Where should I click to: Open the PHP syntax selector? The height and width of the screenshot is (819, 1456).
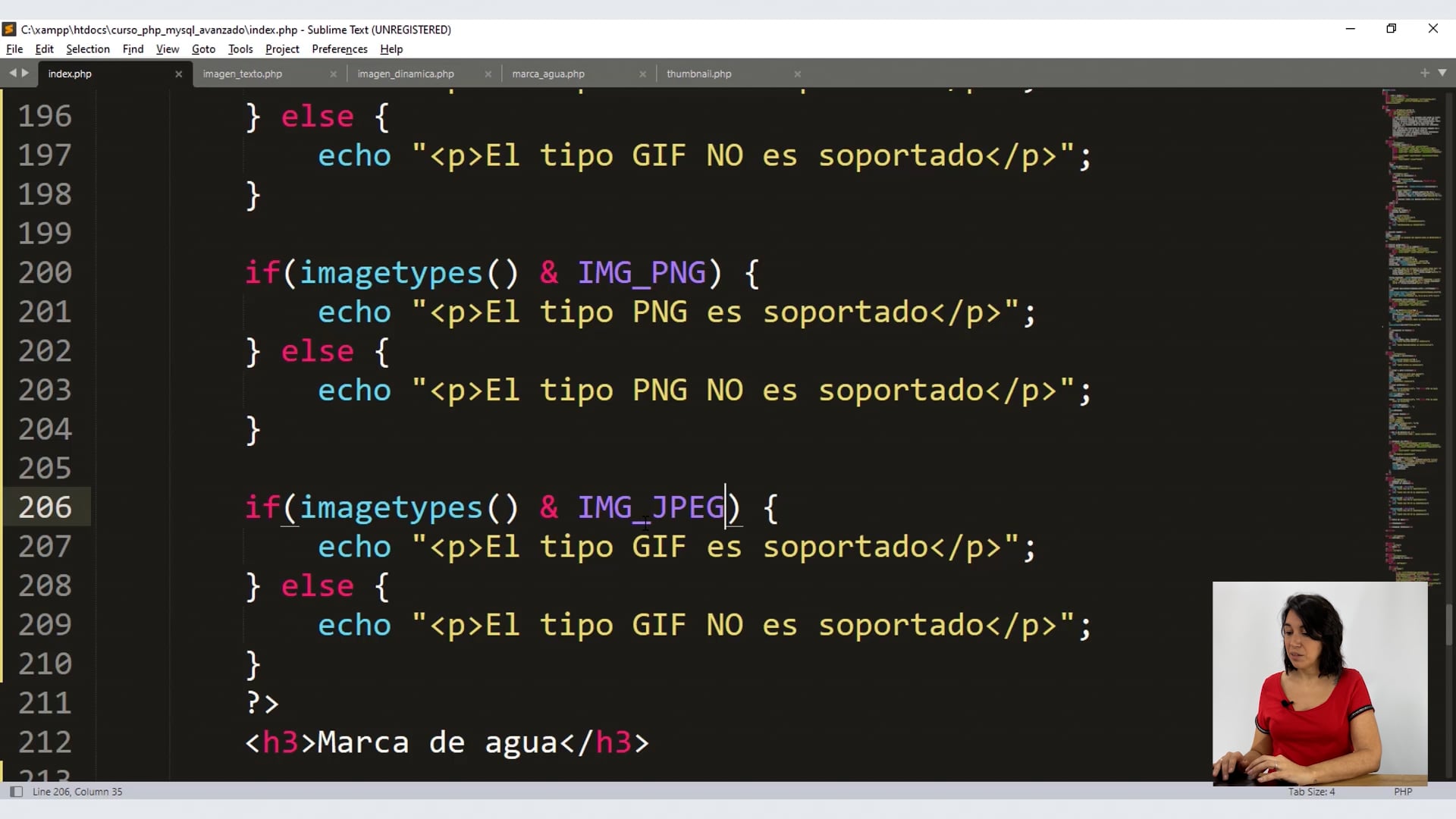pyautogui.click(x=1402, y=791)
